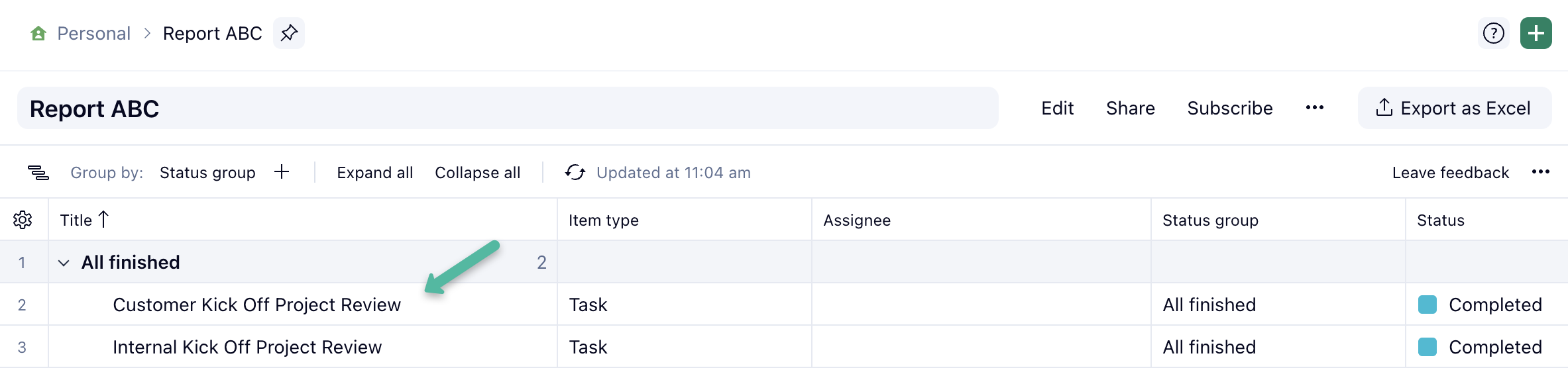This screenshot has width=1568, height=376.
Task: Go to Personal in the breadcrumb
Action: [93, 34]
